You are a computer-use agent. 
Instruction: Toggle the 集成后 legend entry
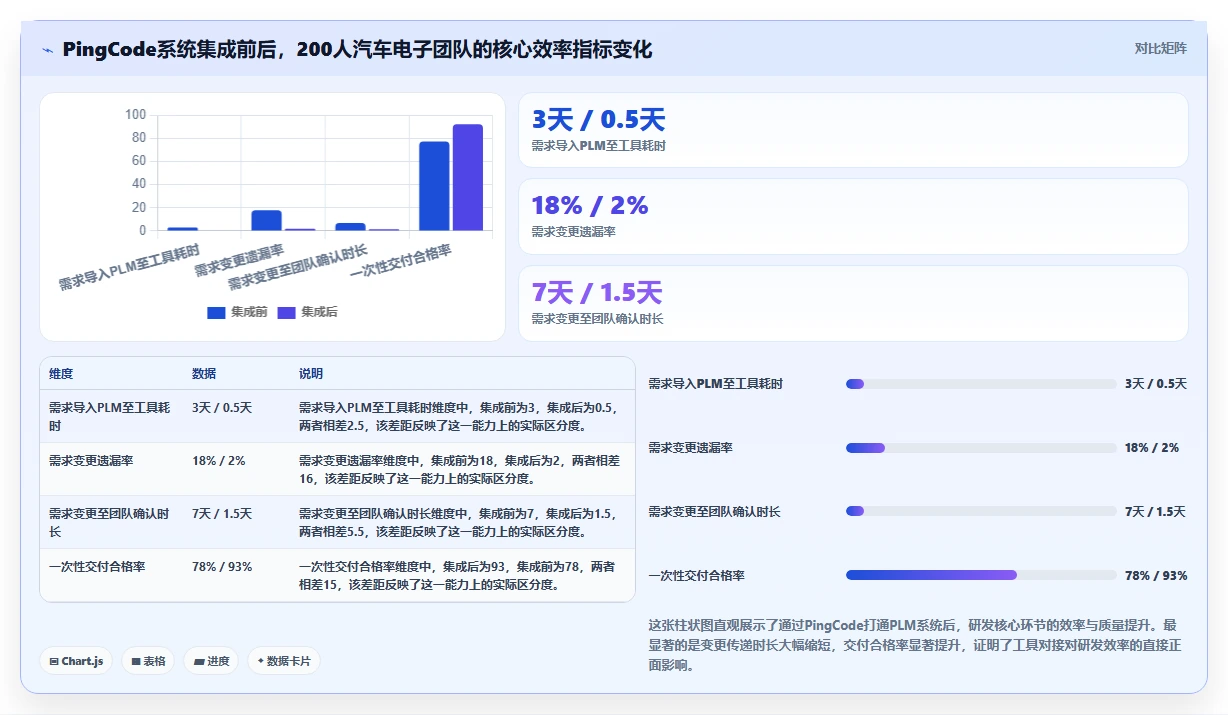coord(307,312)
